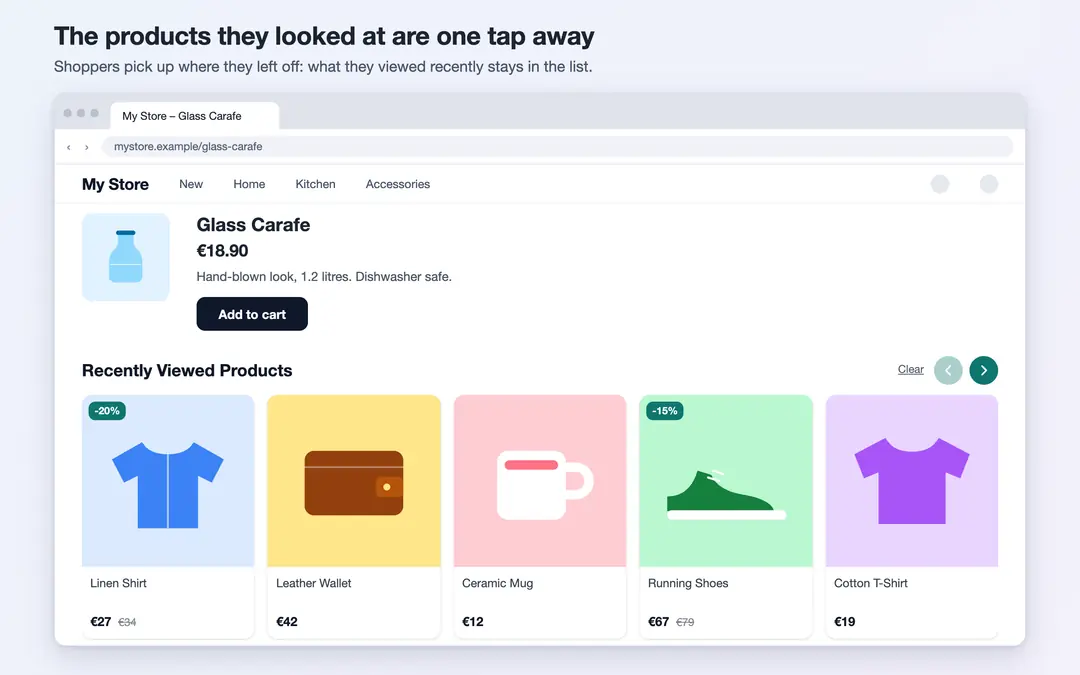The image size is (1080, 675).
Task: Click the My Store logo
Action: point(115,184)
